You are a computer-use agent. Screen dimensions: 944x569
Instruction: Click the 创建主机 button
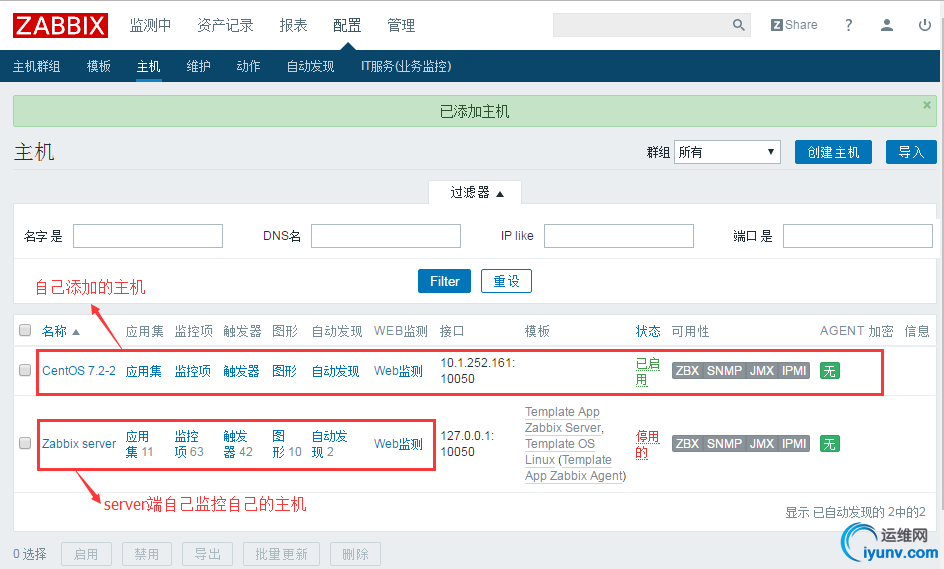coord(833,152)
